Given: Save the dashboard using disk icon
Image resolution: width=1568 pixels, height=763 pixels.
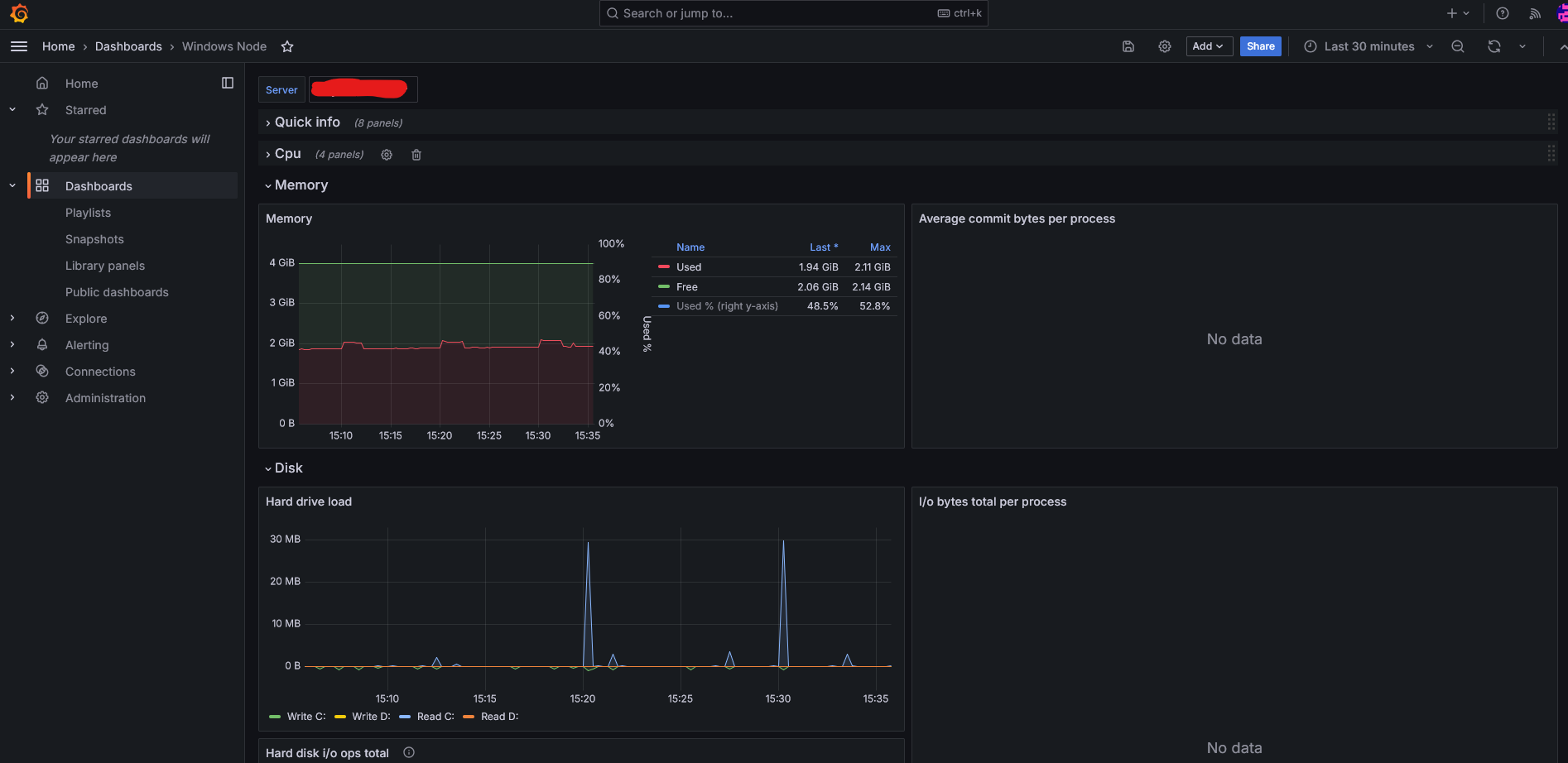Looking at the screenshot, I should (1128, 46).
